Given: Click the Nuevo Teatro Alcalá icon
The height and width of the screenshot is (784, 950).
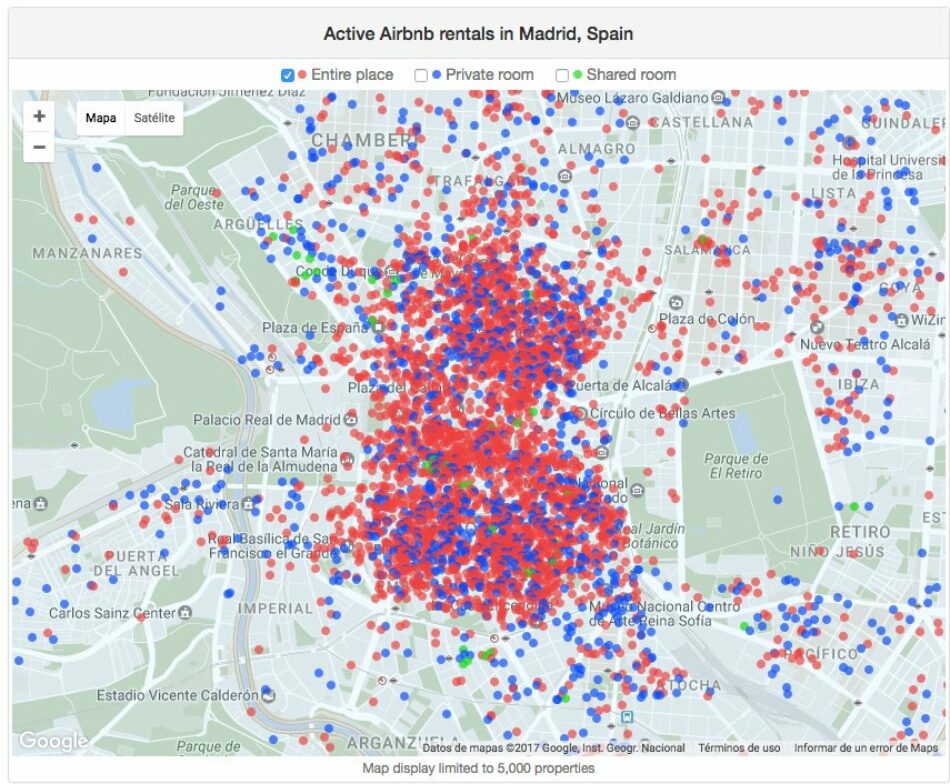Looking at the screenshot, I should pos(817,327).
